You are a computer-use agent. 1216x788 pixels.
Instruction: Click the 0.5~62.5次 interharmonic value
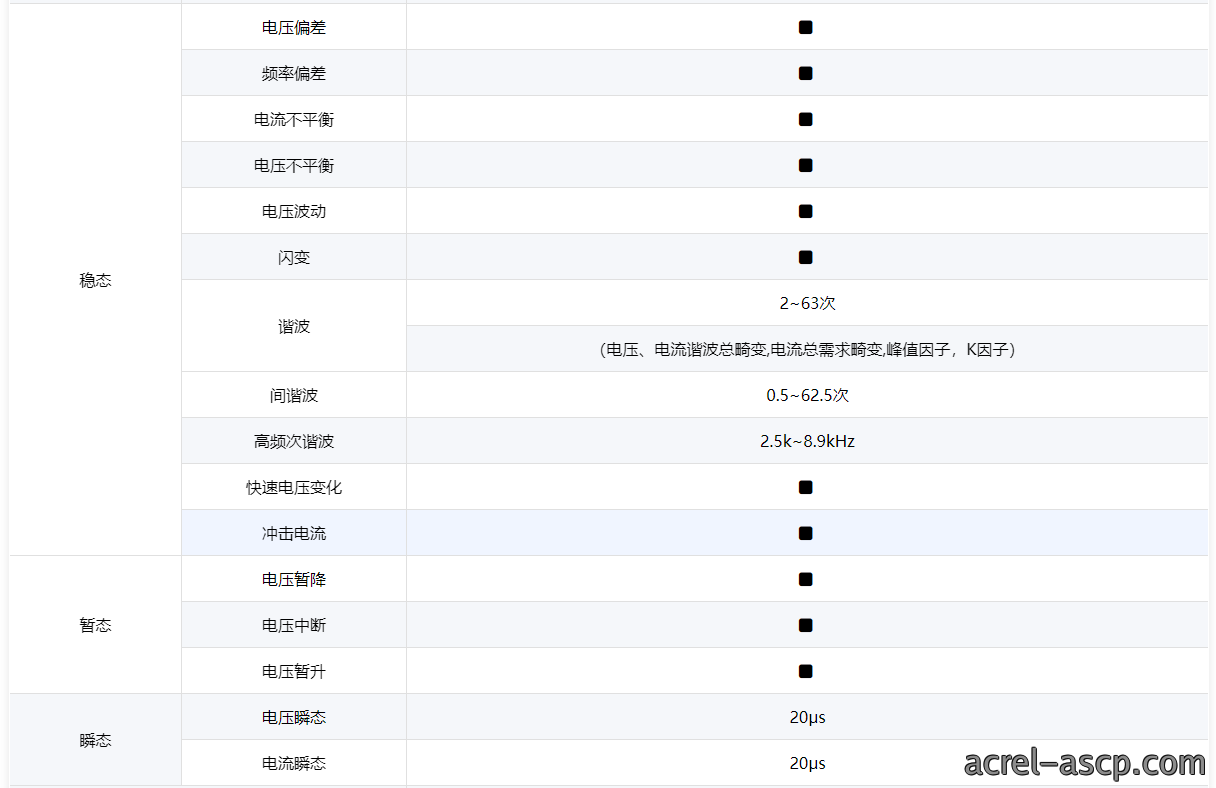point(807,395)
